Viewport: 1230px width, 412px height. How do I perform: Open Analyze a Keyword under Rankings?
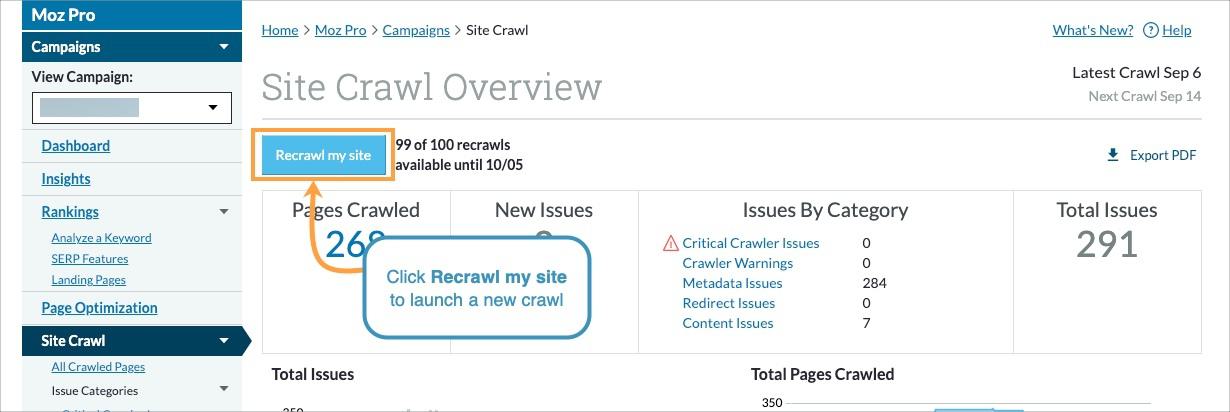point(101,238)
